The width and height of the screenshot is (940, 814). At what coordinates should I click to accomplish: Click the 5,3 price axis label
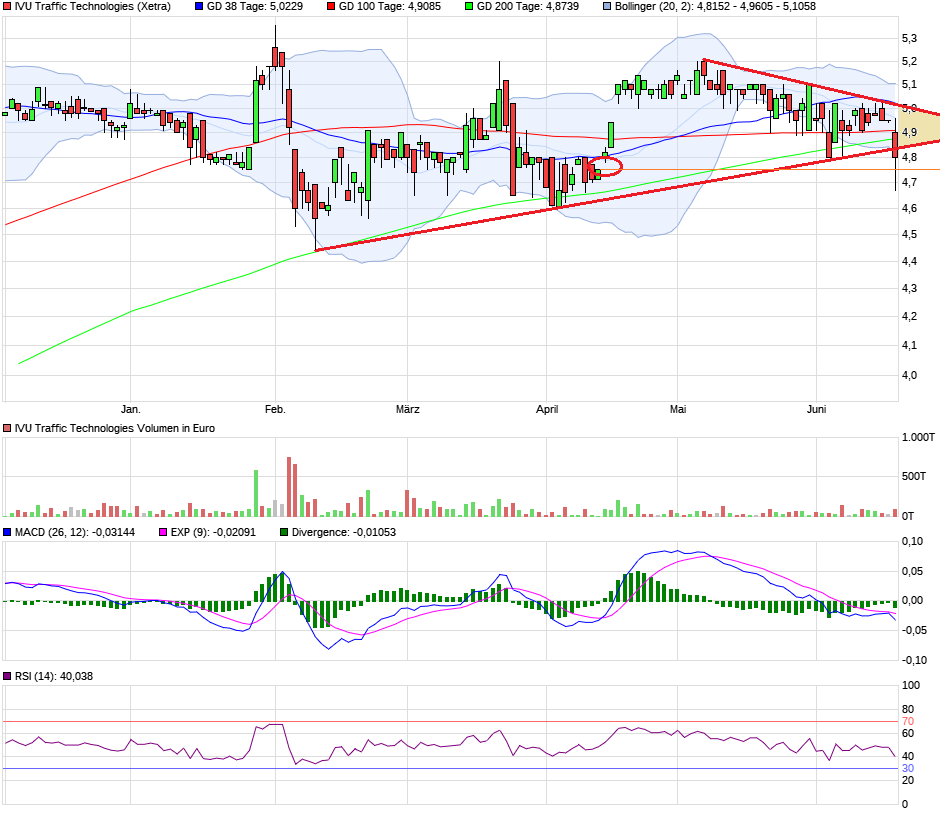(909, 38)
